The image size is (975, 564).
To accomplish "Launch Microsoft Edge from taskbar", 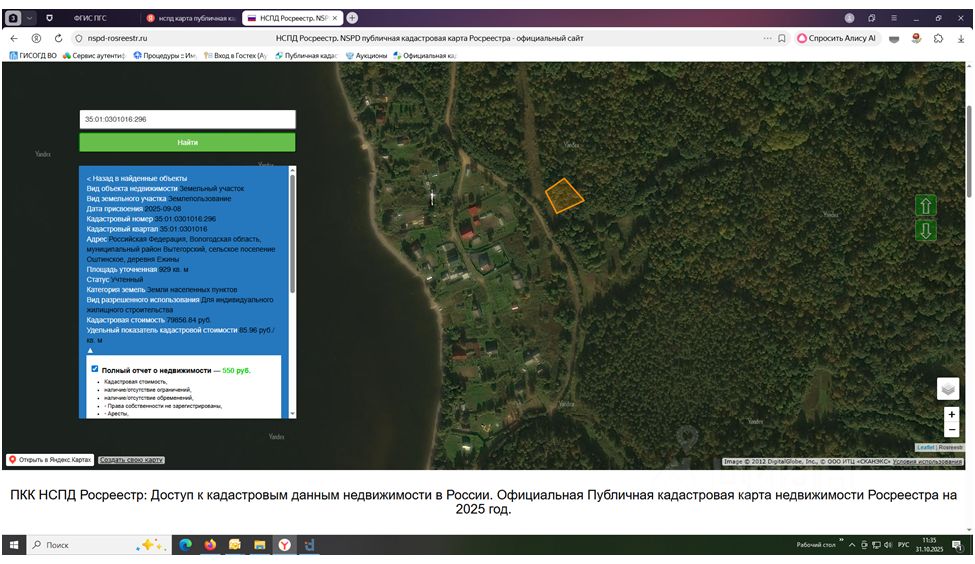I will [x=185, y=545].
